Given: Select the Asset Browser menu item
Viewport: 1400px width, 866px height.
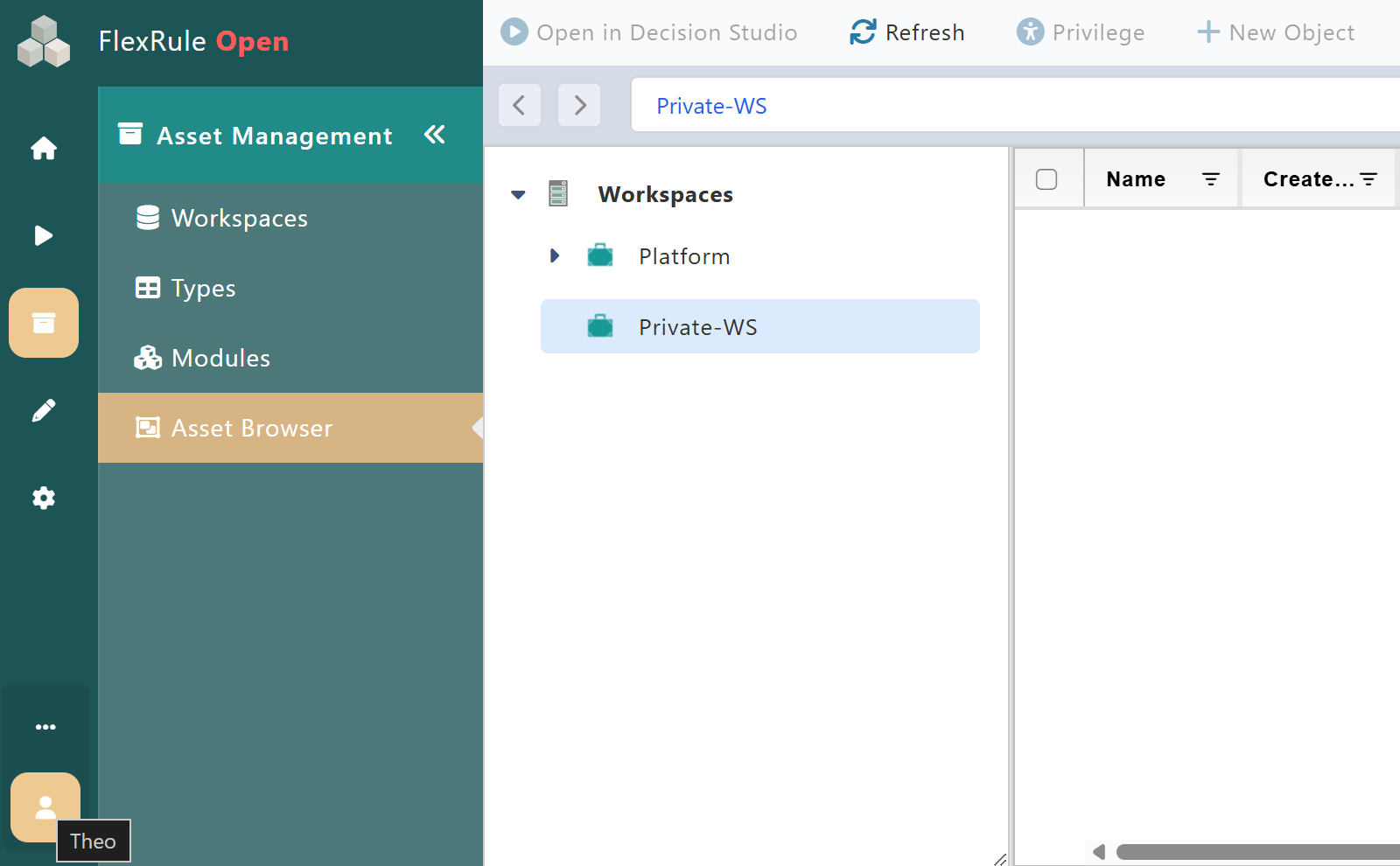Looking at the screenshot, I should pos(290,428).
